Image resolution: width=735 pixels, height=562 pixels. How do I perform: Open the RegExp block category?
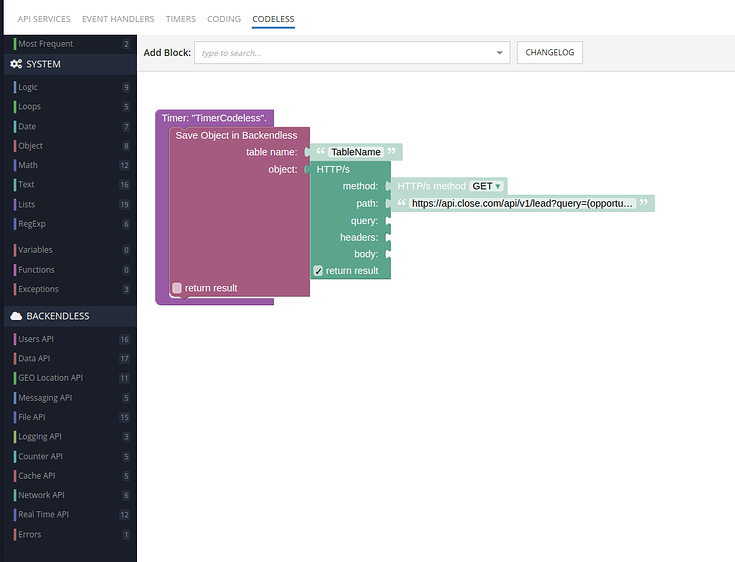coord(70,224)
